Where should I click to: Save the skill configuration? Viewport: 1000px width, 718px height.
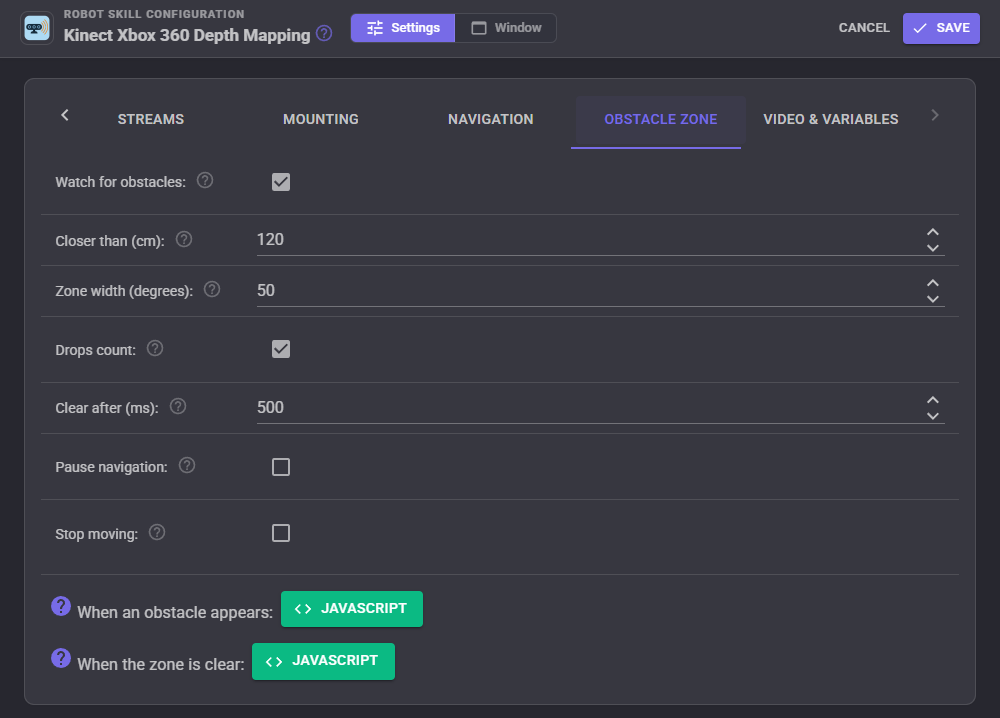(941, 28)
